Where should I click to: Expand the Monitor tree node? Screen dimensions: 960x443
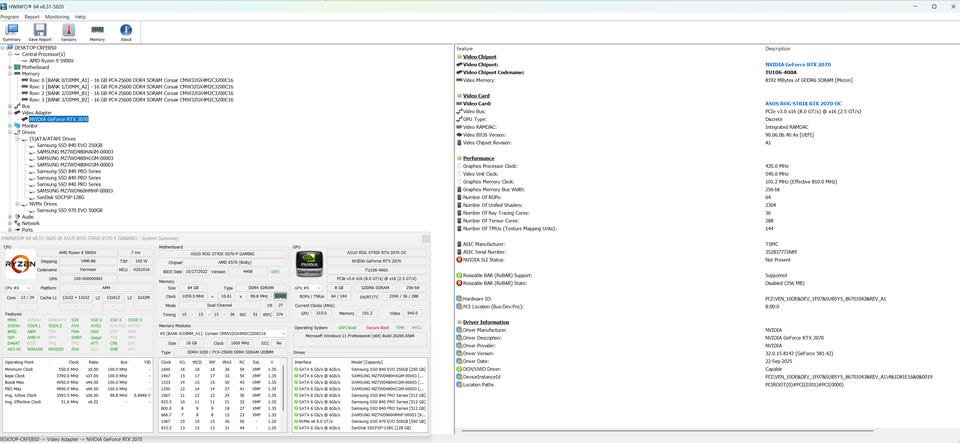(x=10, y=125)
